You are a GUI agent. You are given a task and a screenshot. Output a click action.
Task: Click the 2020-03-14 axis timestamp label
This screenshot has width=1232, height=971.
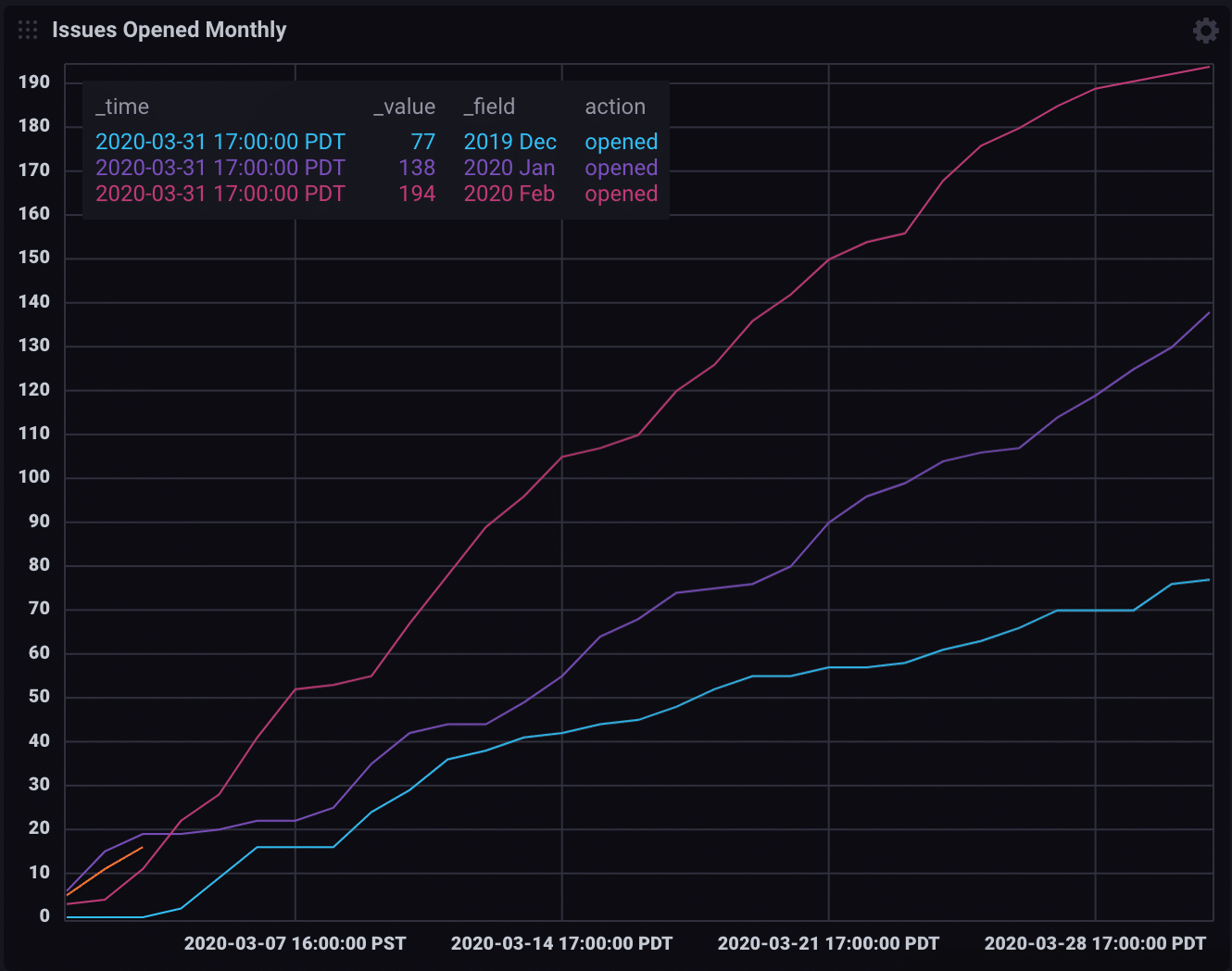click(561, 943)
